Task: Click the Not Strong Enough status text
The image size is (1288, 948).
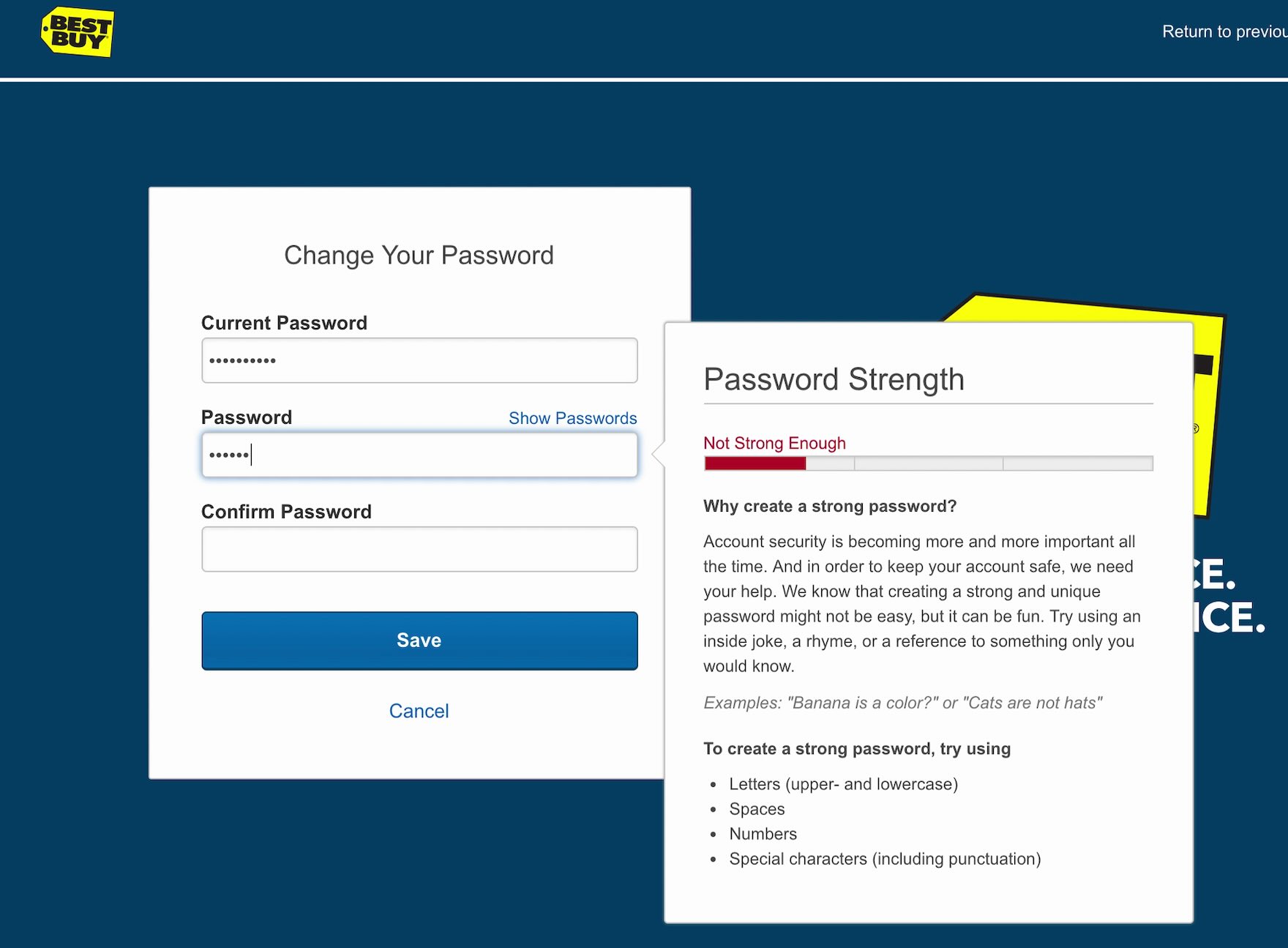Action: click(x=774, y=443)
